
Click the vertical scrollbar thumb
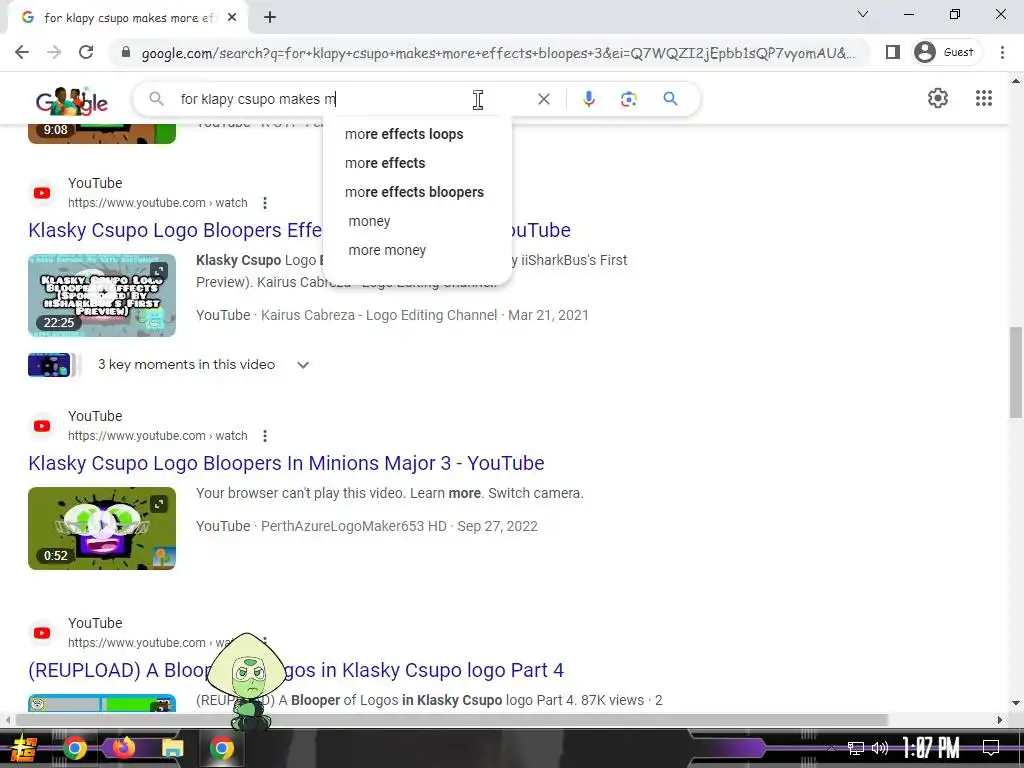(x=1016, y=372)
